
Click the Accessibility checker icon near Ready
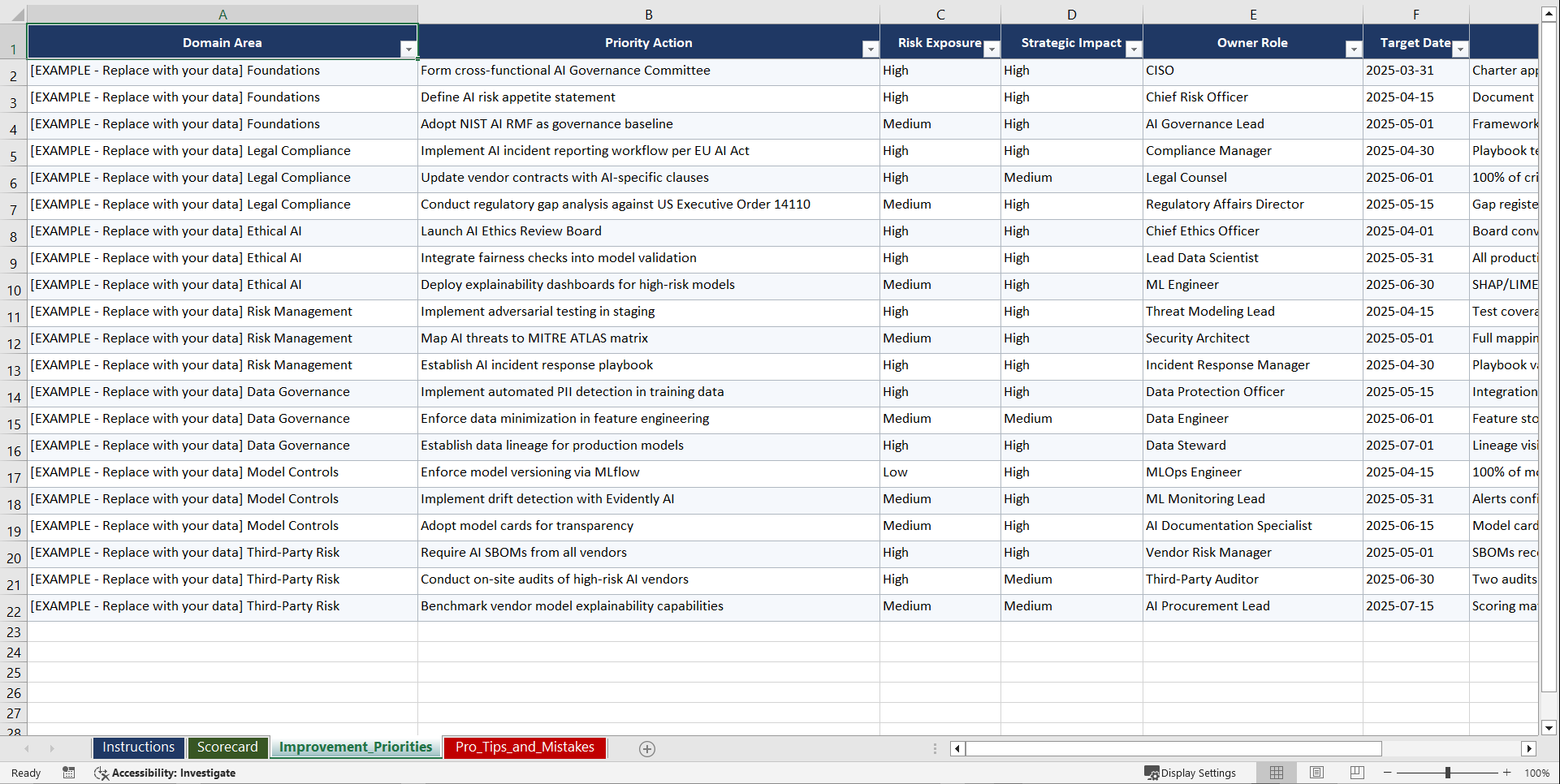pos(101,773)
